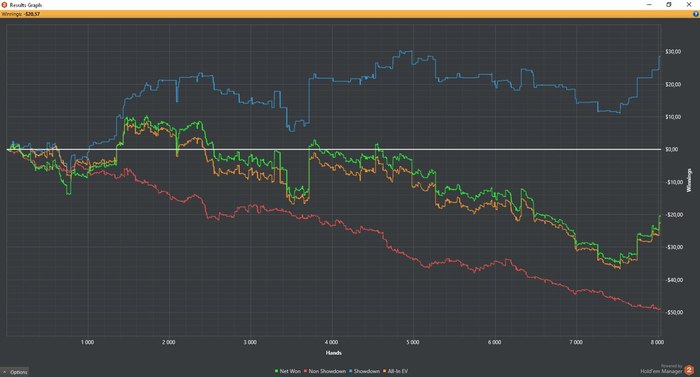700x377 pixels.
Task: Click the $0,00 axis label
Action: [672, 150]
